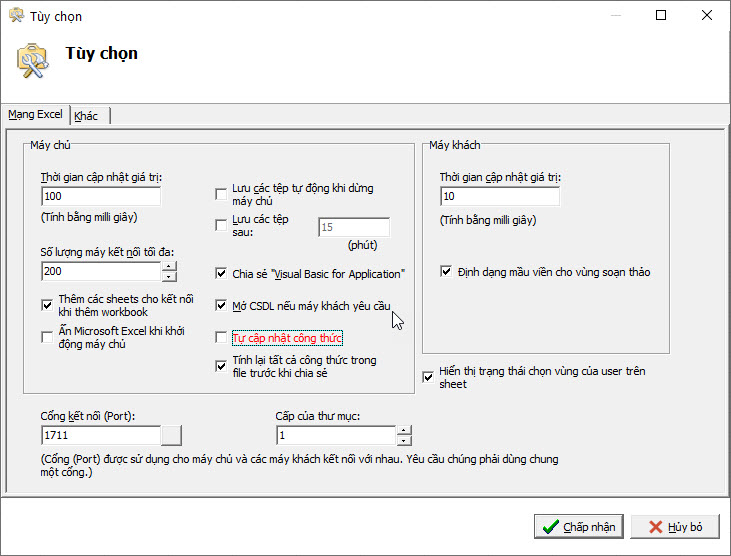The width and height of the screenshot is (731, 556).
Task: Click the Máy khách group label
Action: 455,145
